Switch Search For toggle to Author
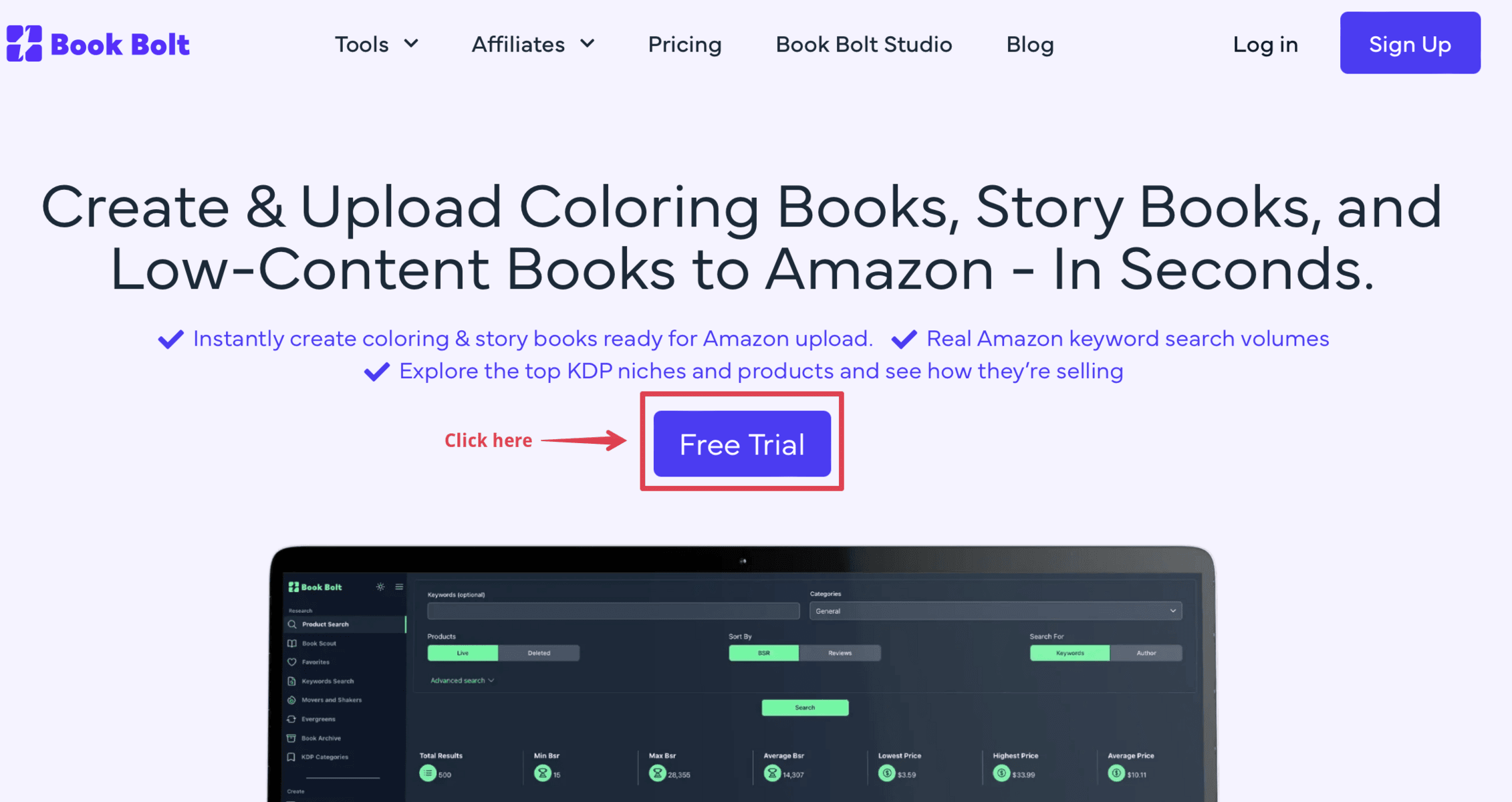The image size is (1512, 802). [x=1146, y=653]
